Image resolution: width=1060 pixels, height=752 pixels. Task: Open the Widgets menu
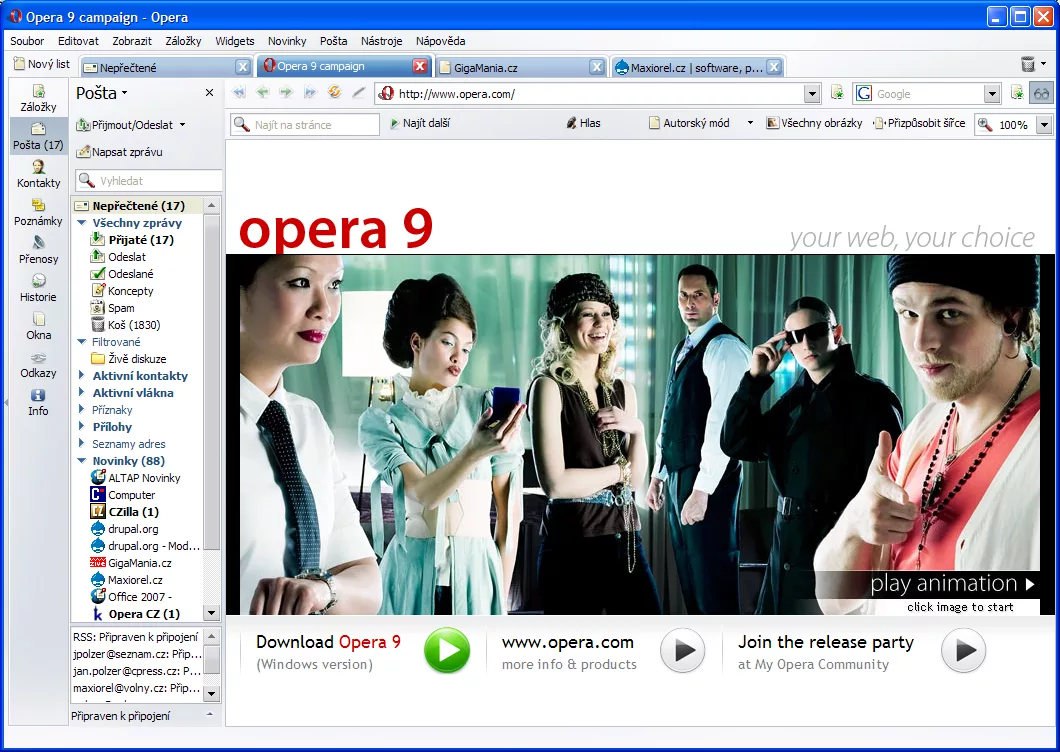pyautogui.click(x=235, y=41)
